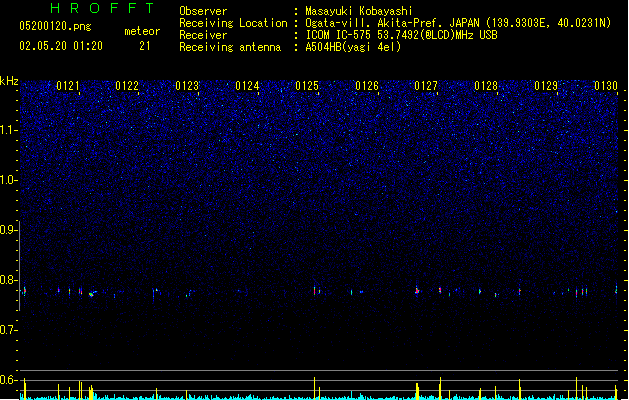Click the 0130 time marker

(x=606, y=86)
